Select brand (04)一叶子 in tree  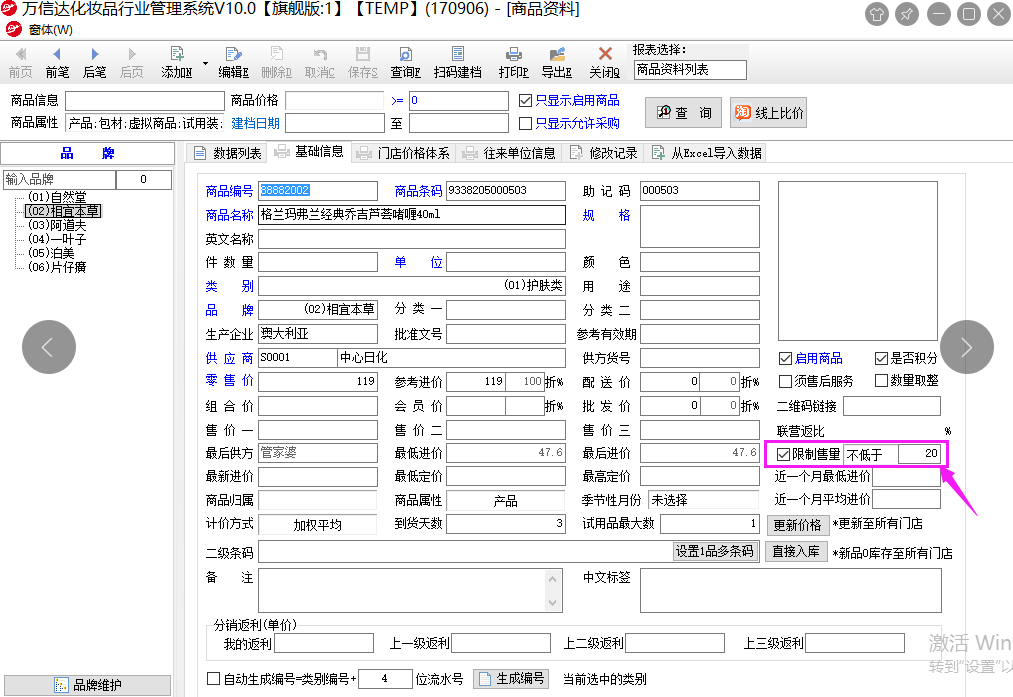(57, 239)
